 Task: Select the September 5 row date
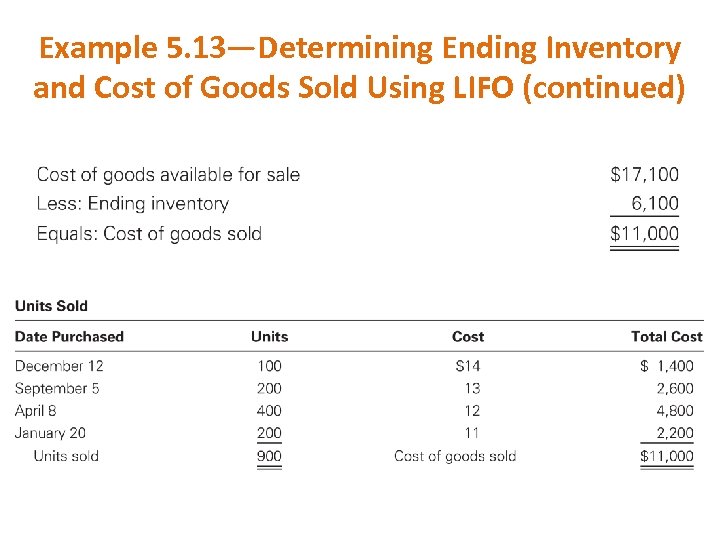[x=57, y=388]
